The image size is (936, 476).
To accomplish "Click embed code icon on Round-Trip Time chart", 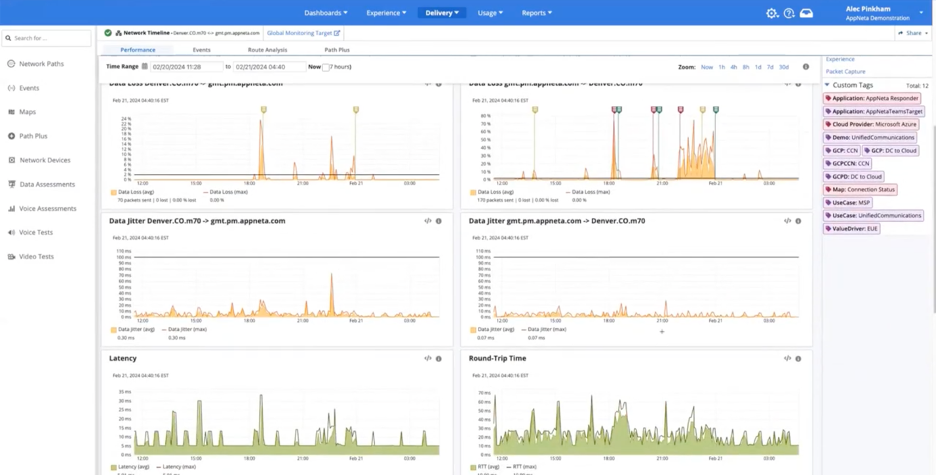I will (x=787, y=359).
